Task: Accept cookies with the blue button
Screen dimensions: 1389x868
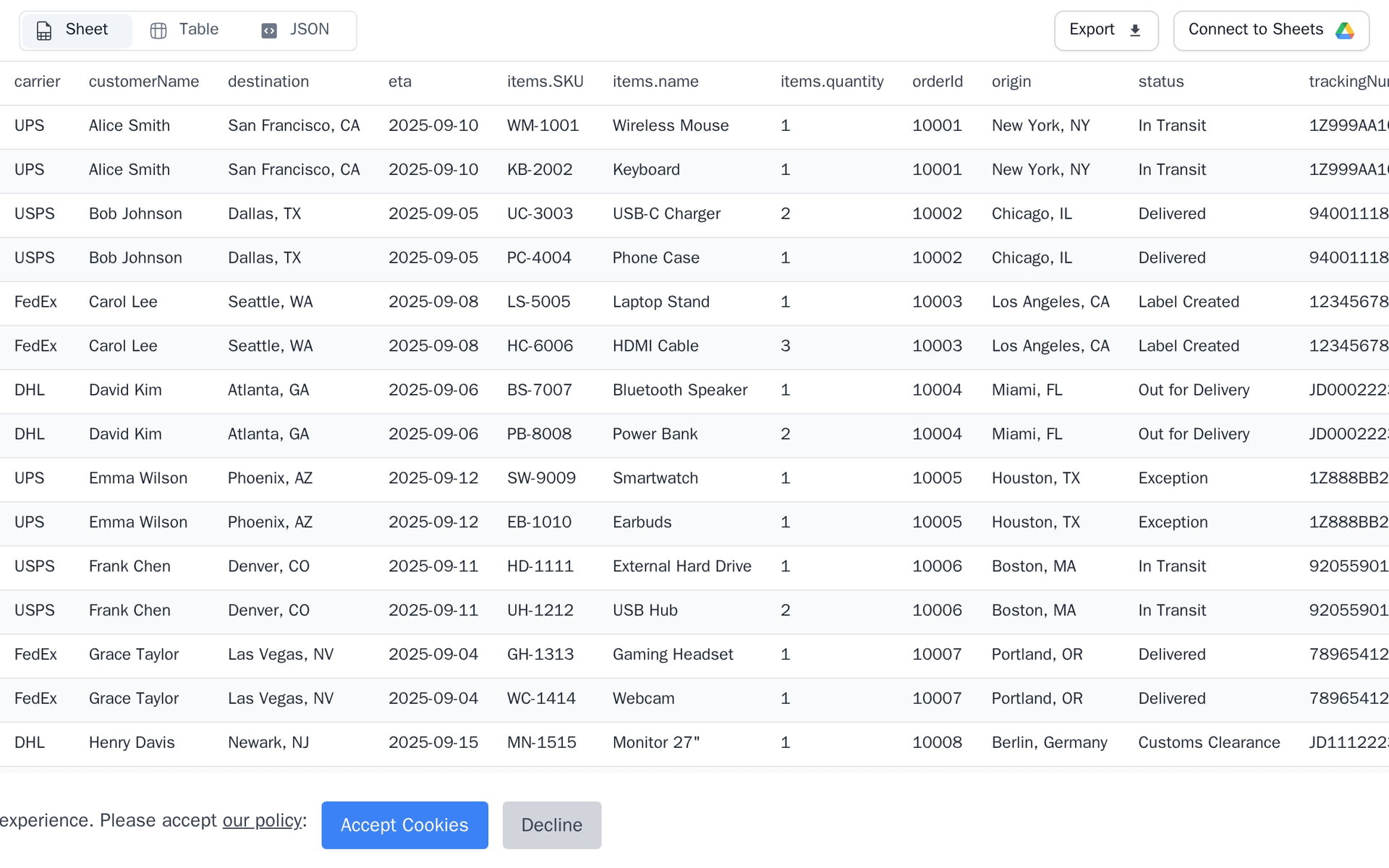Action: click(x=404, y=825)
